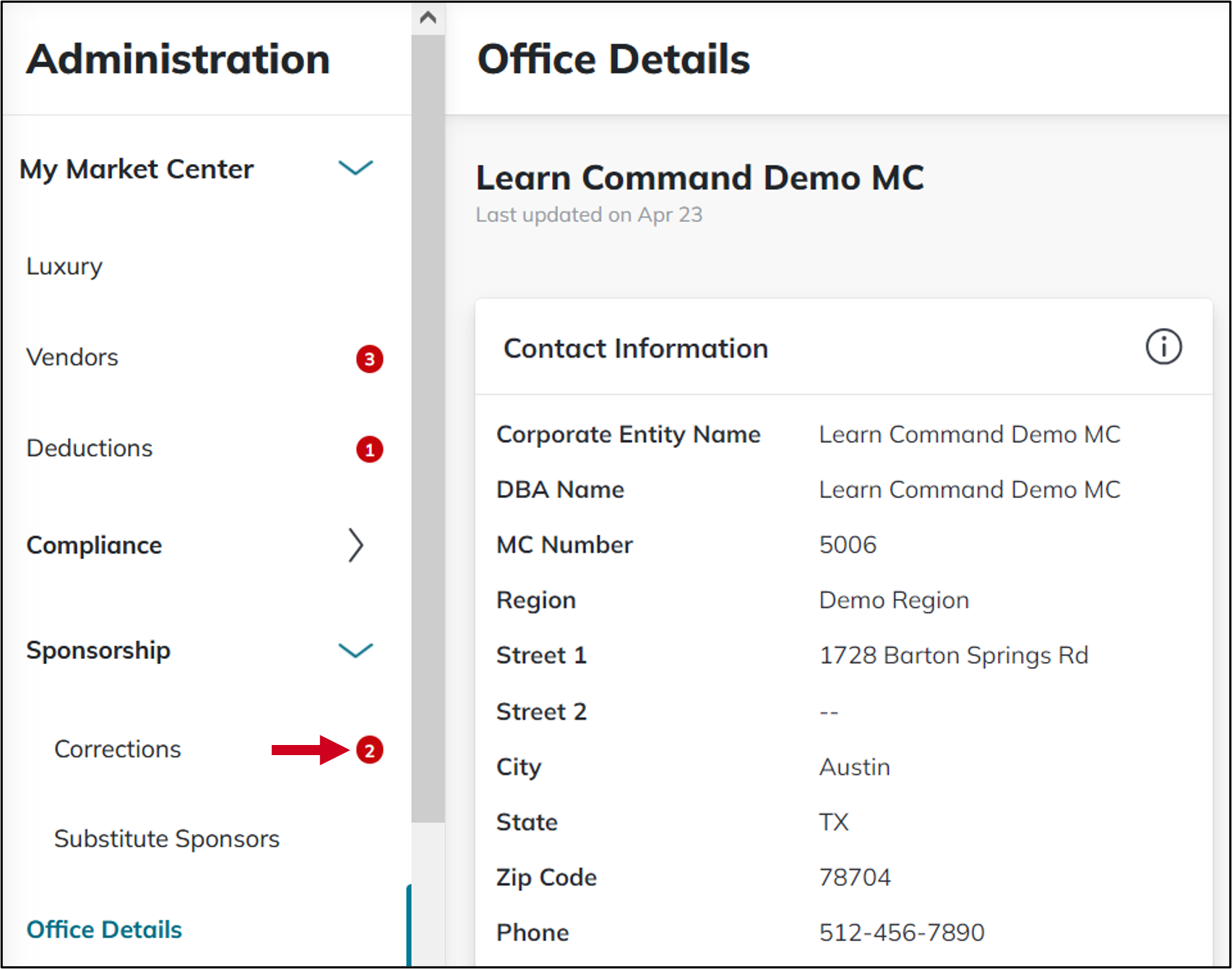The height and width of the screenshot is (969, 1232).
Task: Click the phone number 512-456-7890
Action: pos(902,933)
